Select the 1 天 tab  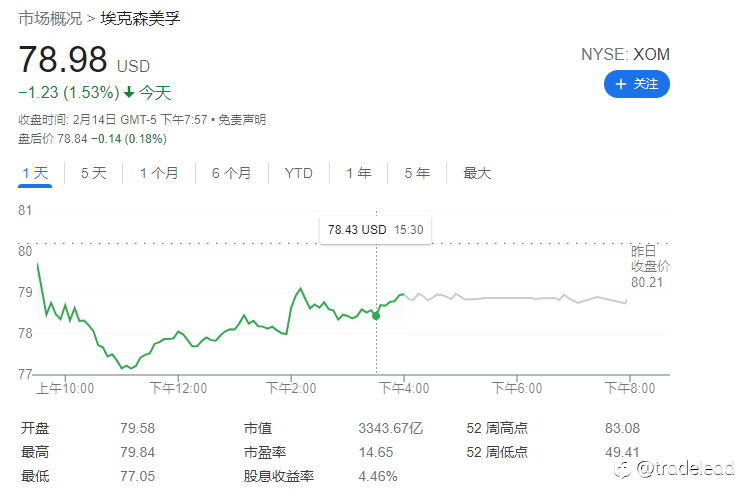(x=35, y=173)
